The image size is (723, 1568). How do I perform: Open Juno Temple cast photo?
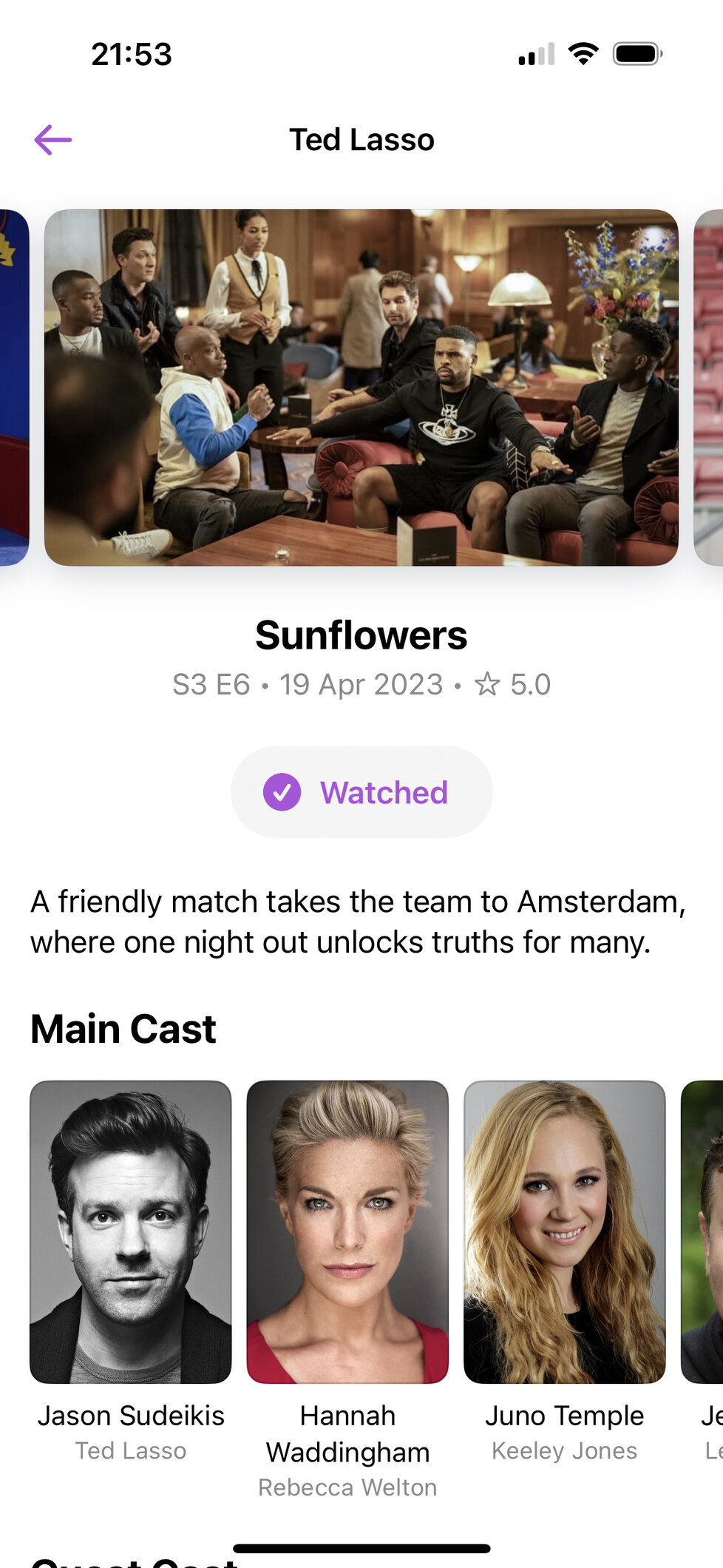pyautogui.click(x=565, y=1231)
